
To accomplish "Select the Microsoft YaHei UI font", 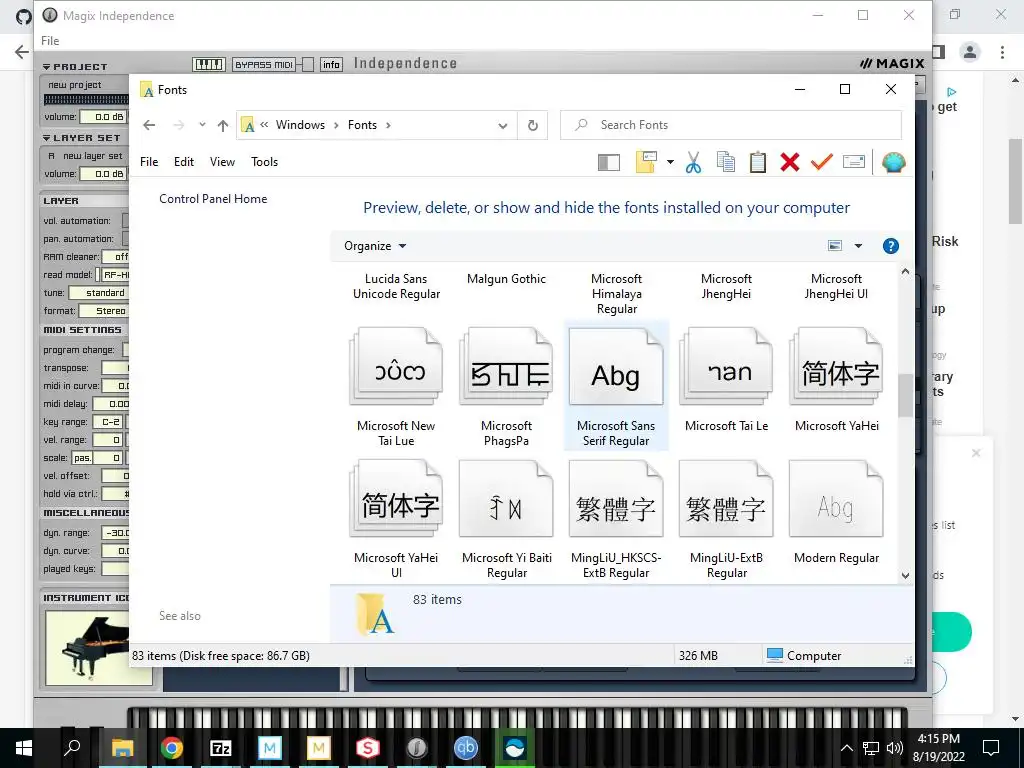I will (396, 519).
